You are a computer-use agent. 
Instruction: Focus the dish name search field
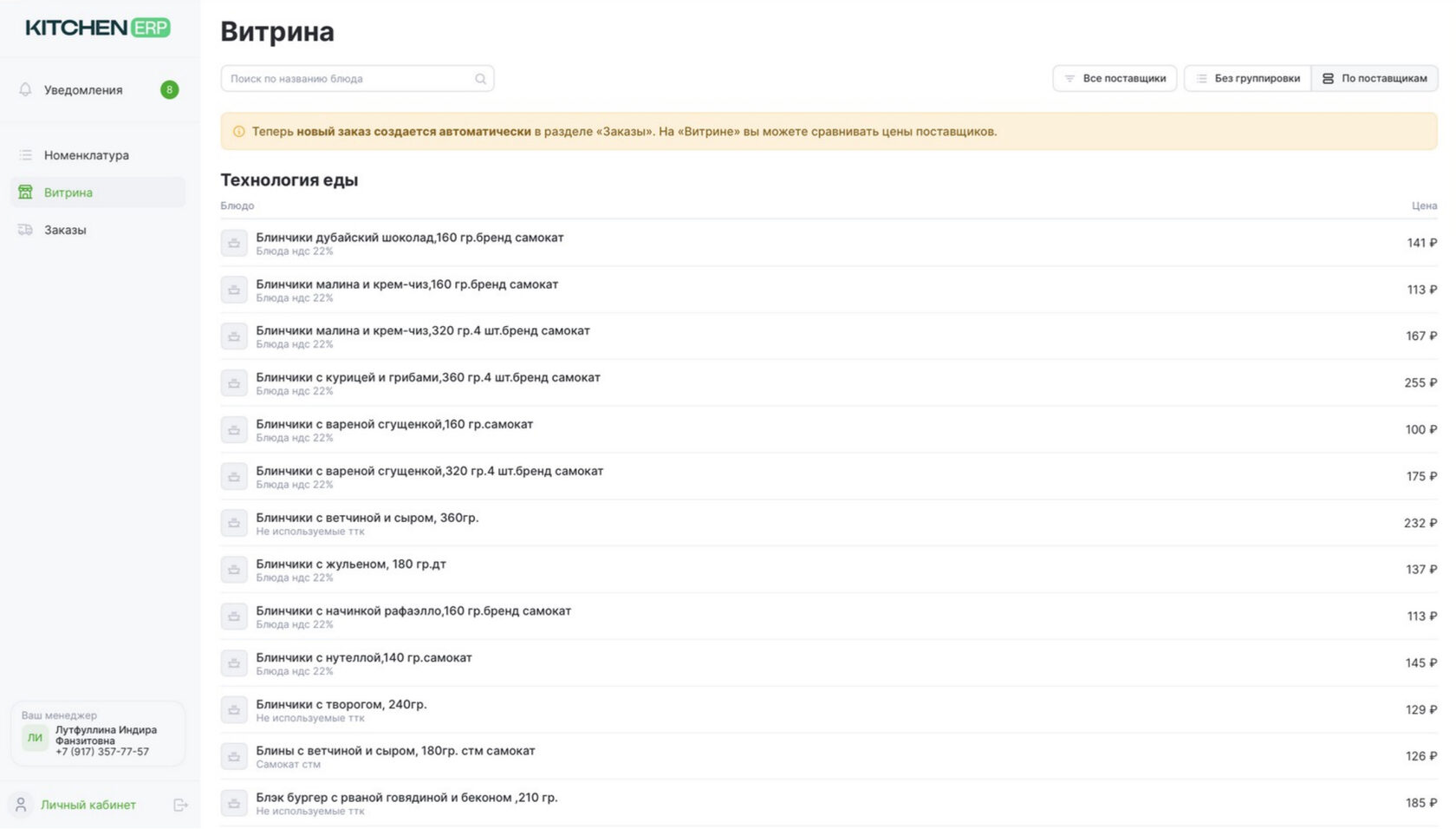pos(357,79)
